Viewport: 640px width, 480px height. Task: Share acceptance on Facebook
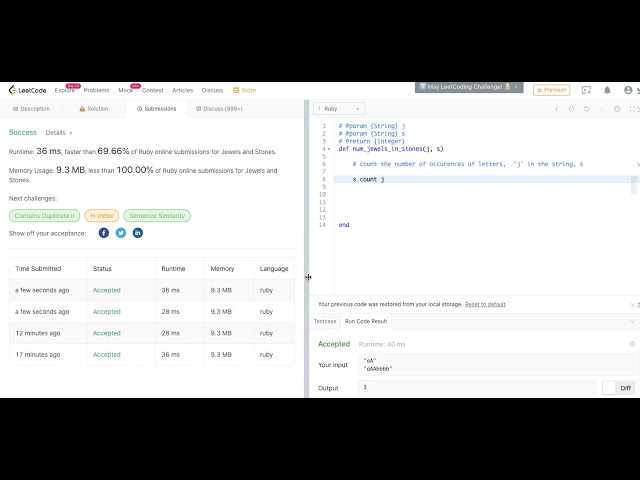coord(104,233)
